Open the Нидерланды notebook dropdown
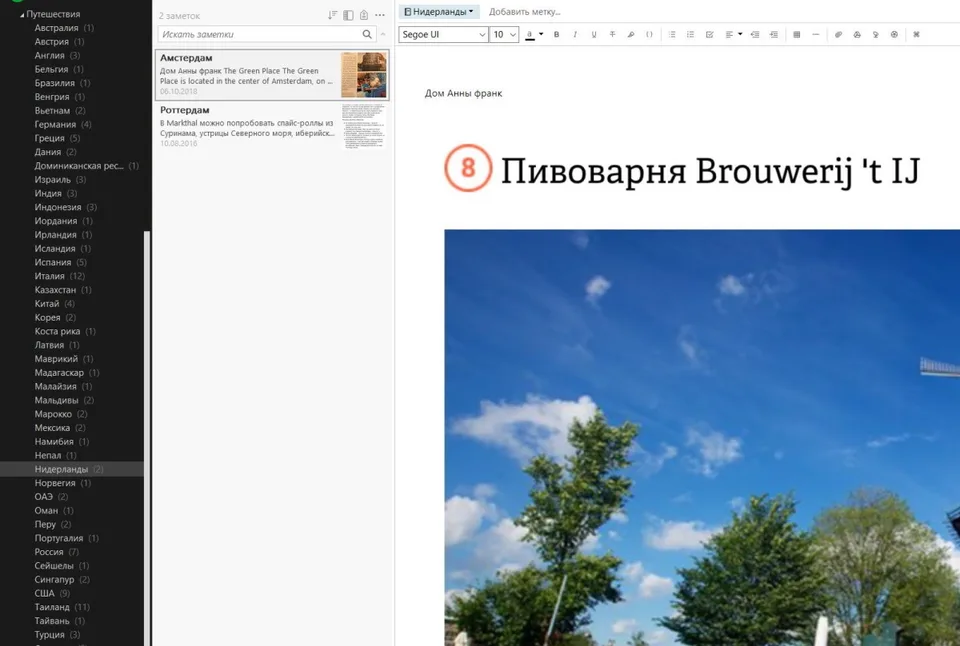960x646 pixels. [439, 12]
